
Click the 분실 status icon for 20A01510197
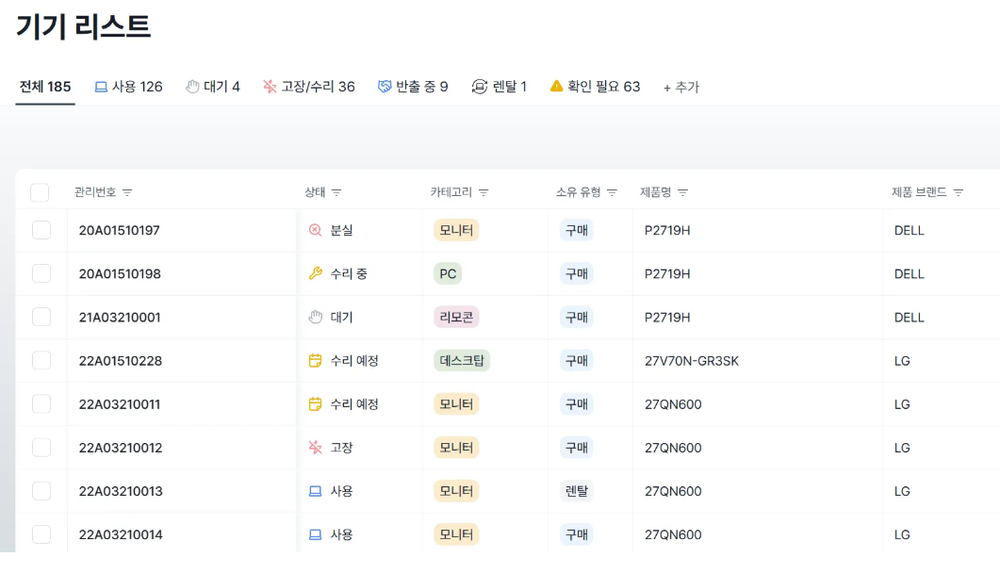pos(315,230)
